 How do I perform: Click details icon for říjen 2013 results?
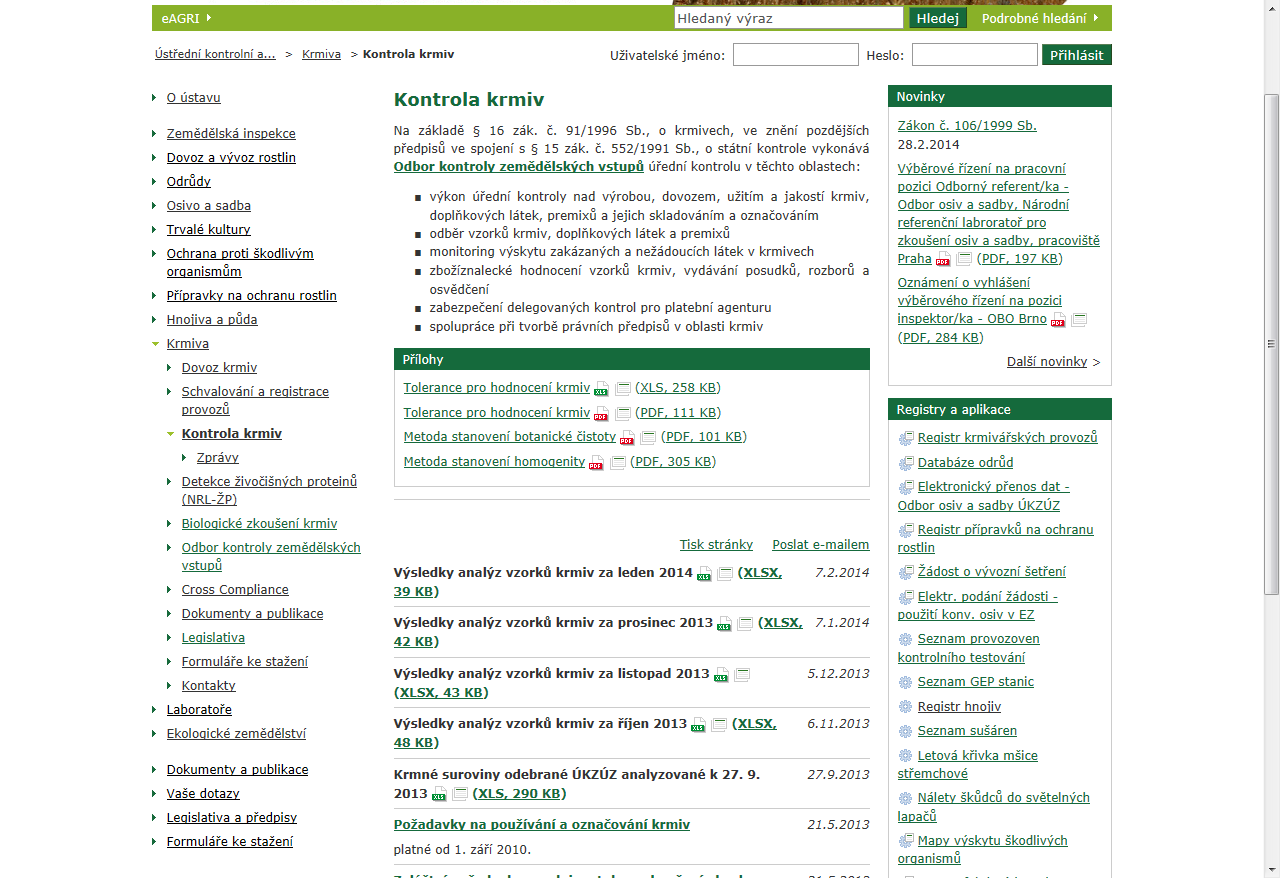pos(720,724)
